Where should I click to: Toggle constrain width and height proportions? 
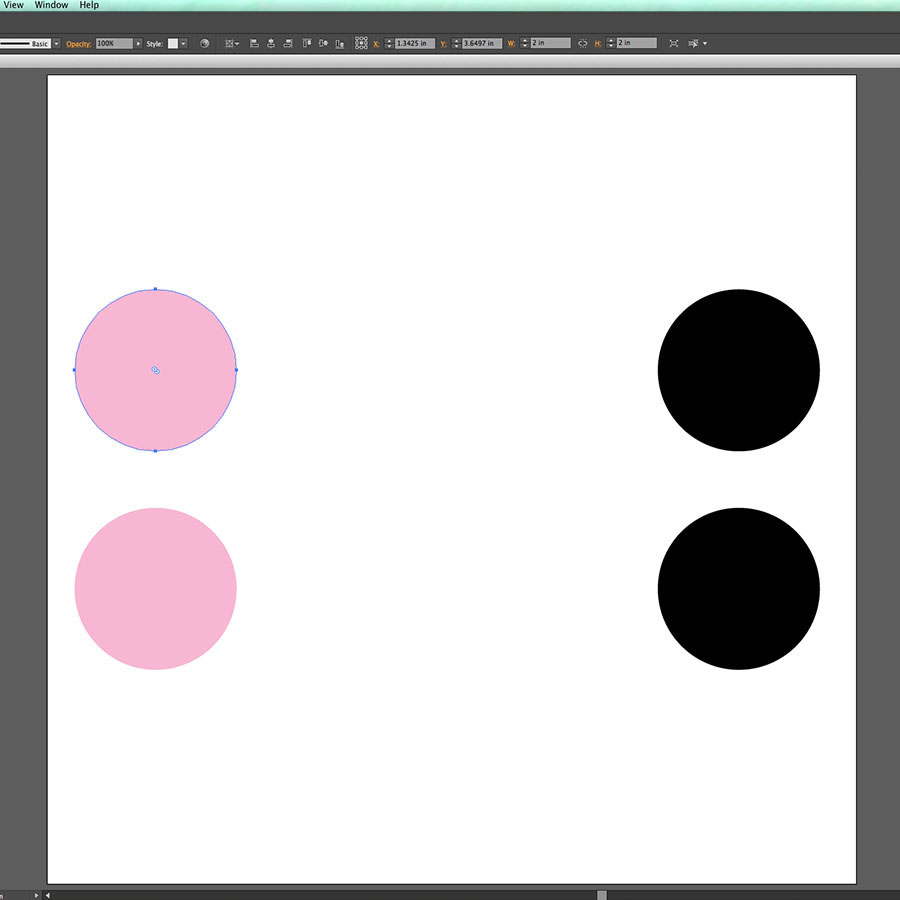583,43
